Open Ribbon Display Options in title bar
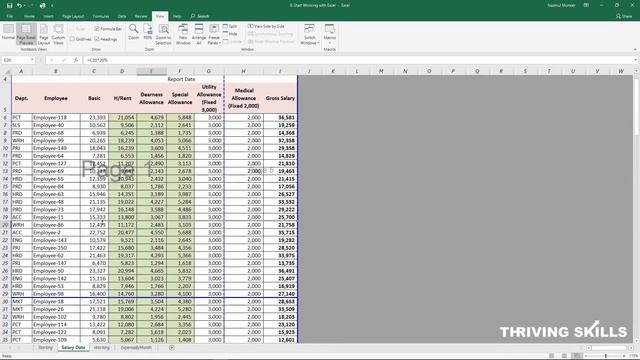The image size is (640, 360). pyautogui.click(x=586, y=5)
